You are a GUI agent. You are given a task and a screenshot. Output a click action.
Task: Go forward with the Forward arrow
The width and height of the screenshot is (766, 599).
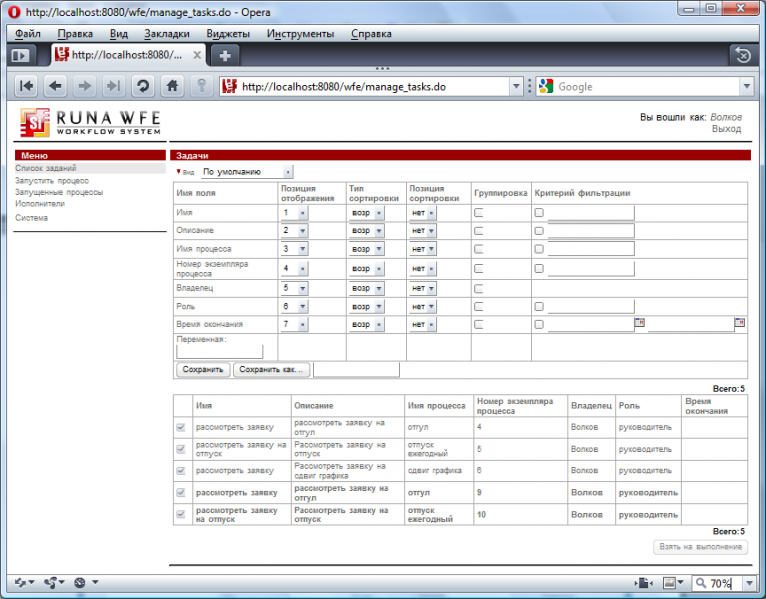[85, 86]
